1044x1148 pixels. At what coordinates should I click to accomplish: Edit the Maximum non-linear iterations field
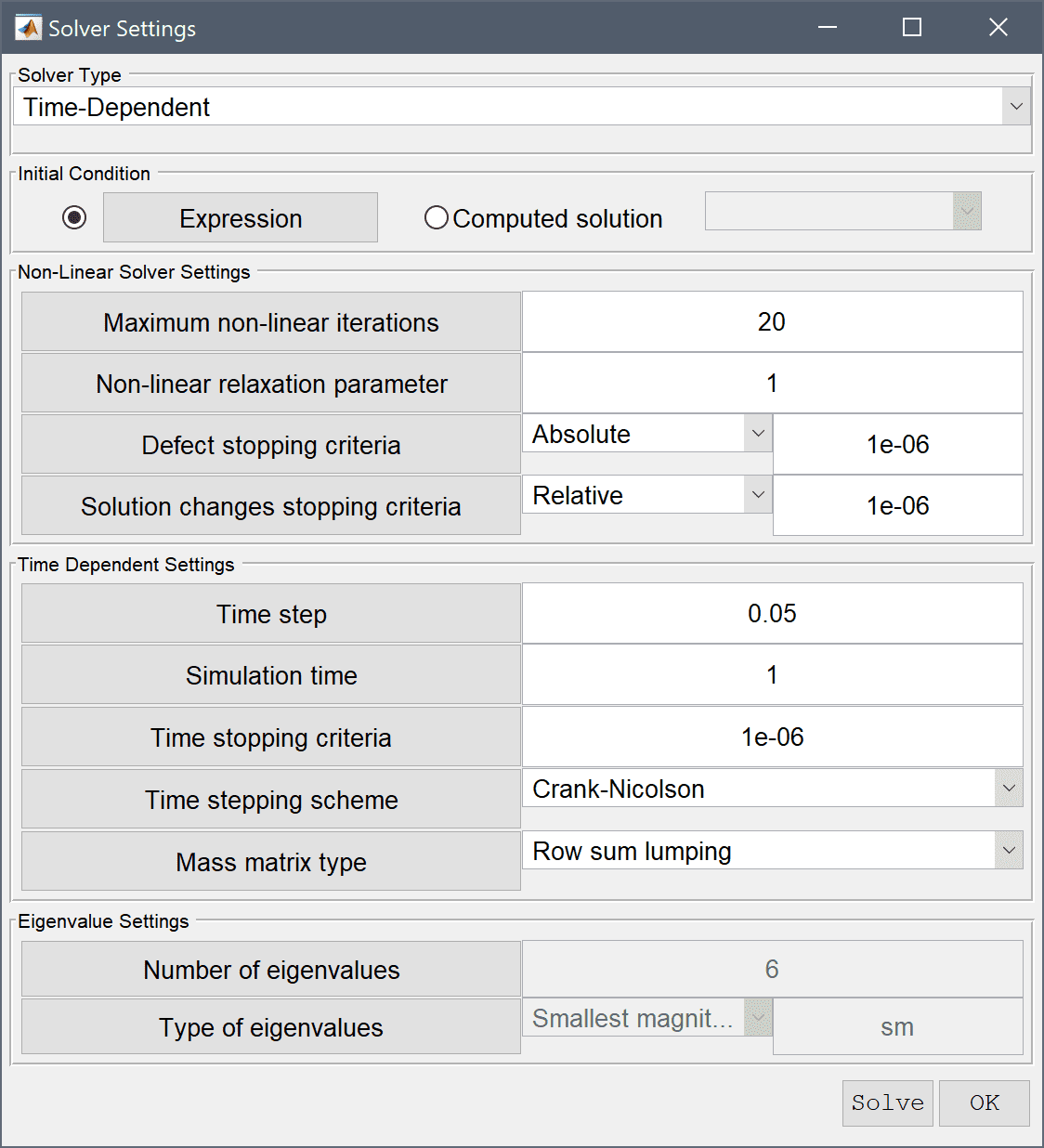click(x=773, y=321)
